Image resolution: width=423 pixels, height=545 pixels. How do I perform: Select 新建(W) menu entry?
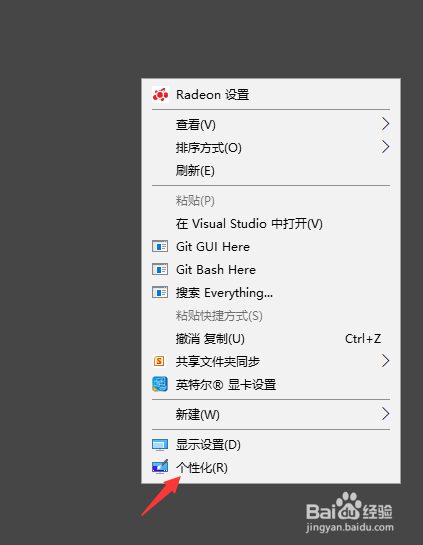pyautogui.click(x=271, y=414)
